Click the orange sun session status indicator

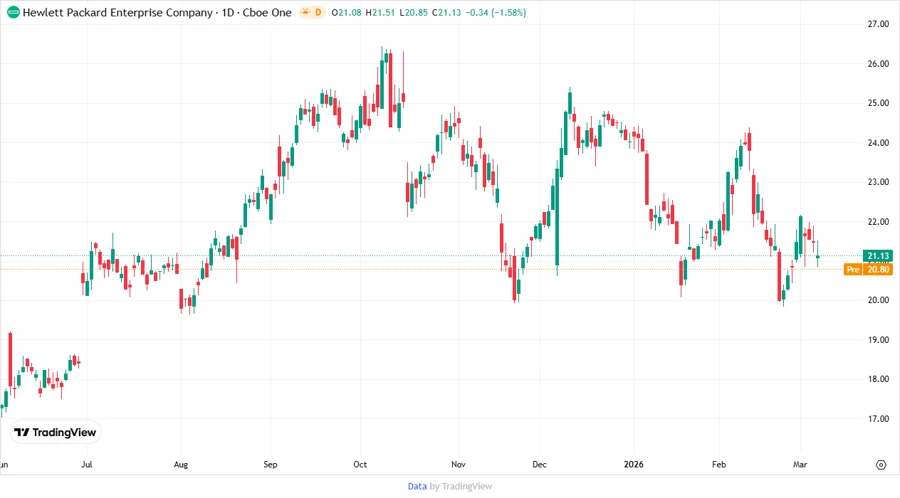pos(305,12)
